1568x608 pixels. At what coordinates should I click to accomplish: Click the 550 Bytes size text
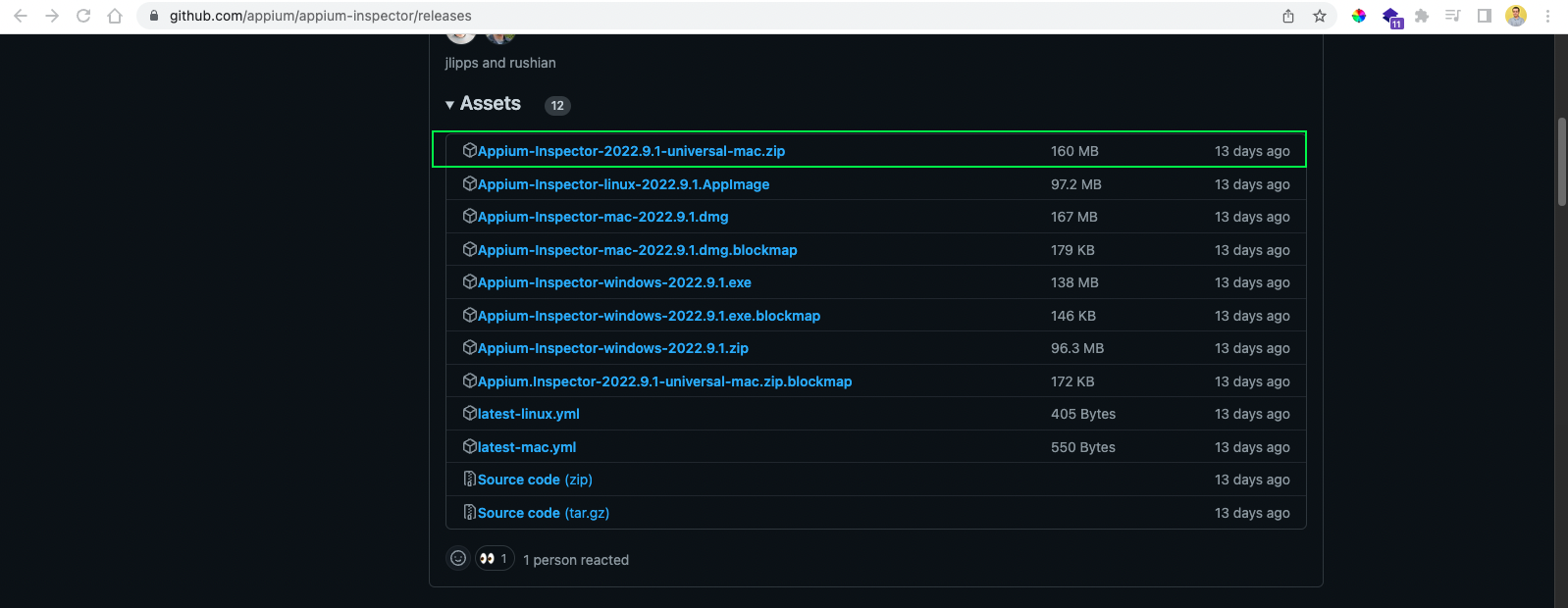tap(1083, 447)
